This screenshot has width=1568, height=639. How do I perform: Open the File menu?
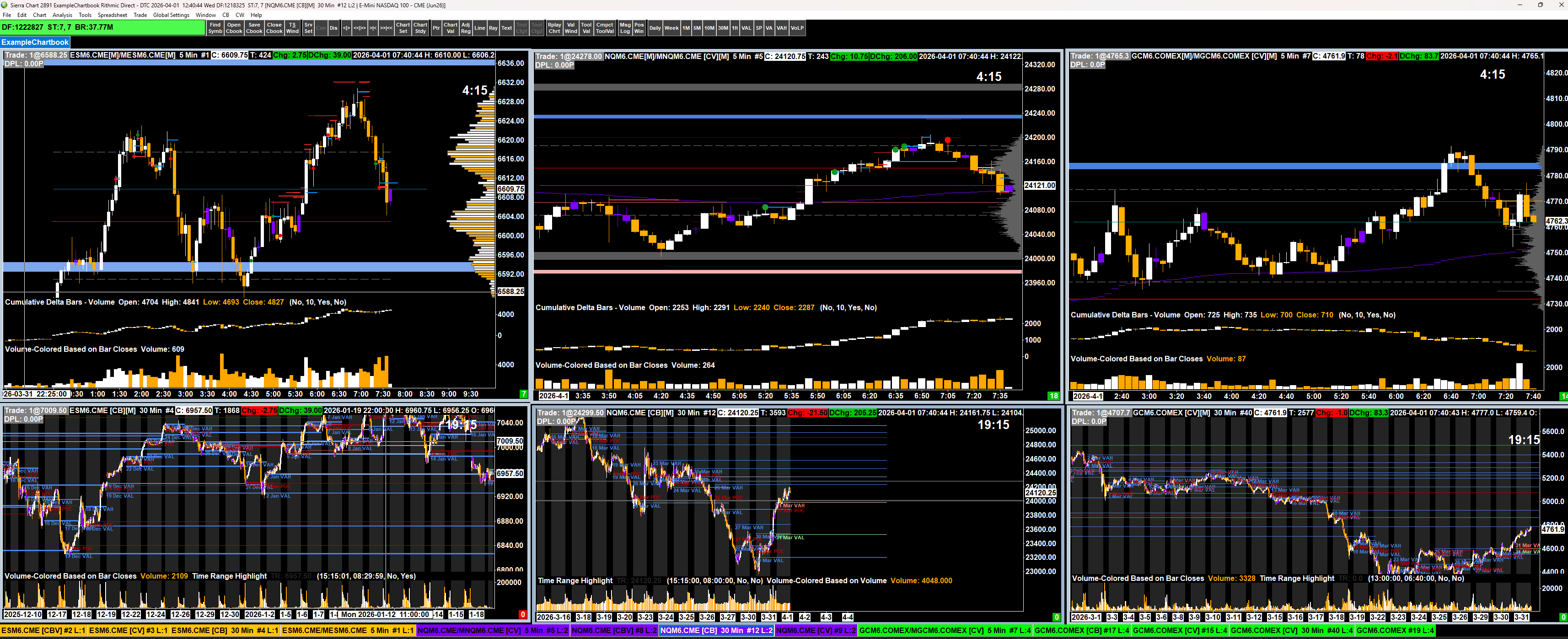coord(7,15)
